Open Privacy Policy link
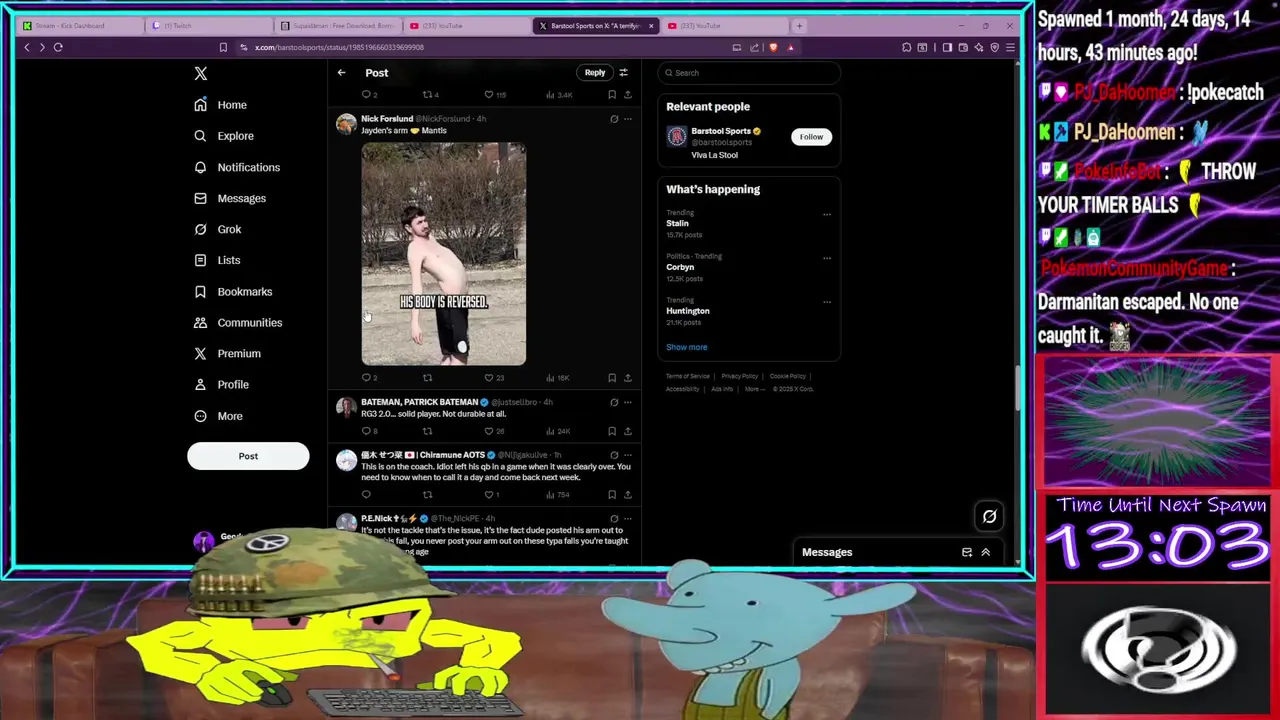 tap(740, 376)
